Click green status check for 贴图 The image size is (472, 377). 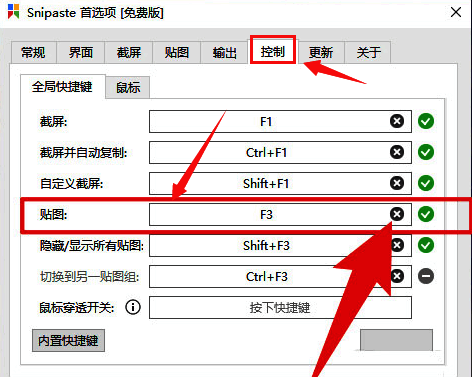click(x=426, y=214)
